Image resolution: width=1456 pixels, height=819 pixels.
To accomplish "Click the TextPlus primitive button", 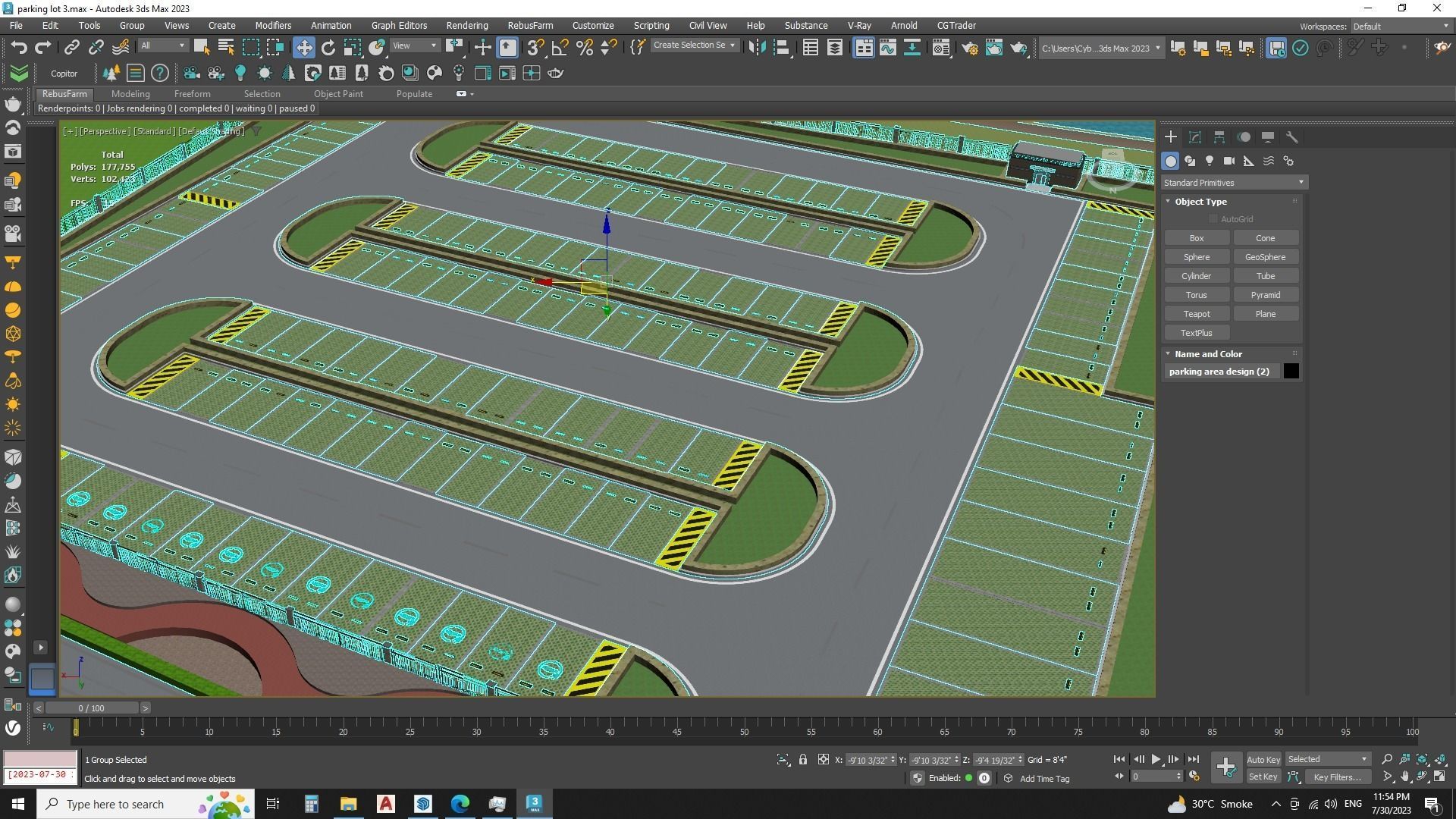I will pos(1196,333).
